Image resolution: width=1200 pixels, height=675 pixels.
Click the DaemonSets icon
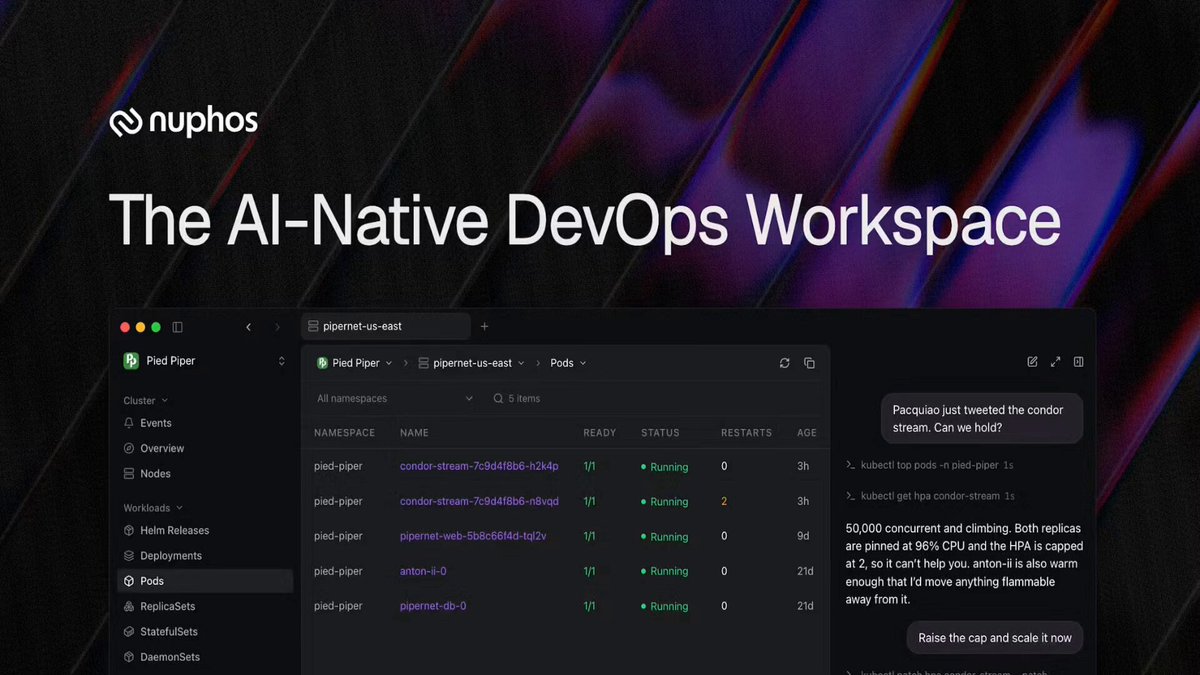pos(129,657)
